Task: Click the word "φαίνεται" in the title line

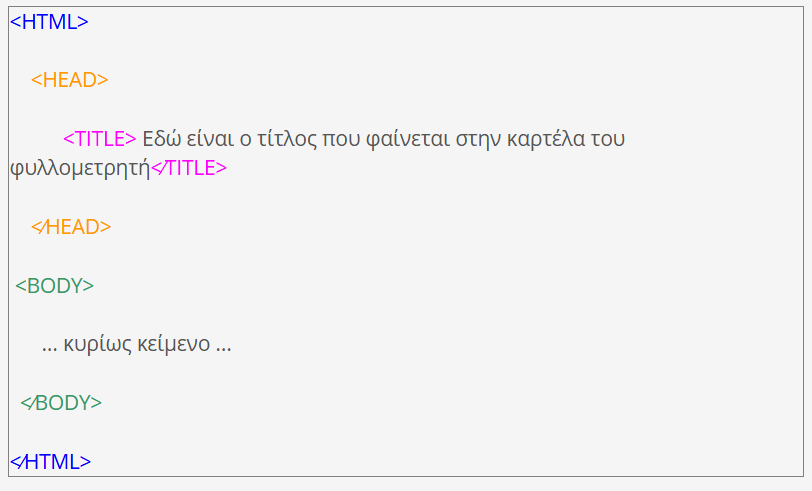Action: click(408, 140)
